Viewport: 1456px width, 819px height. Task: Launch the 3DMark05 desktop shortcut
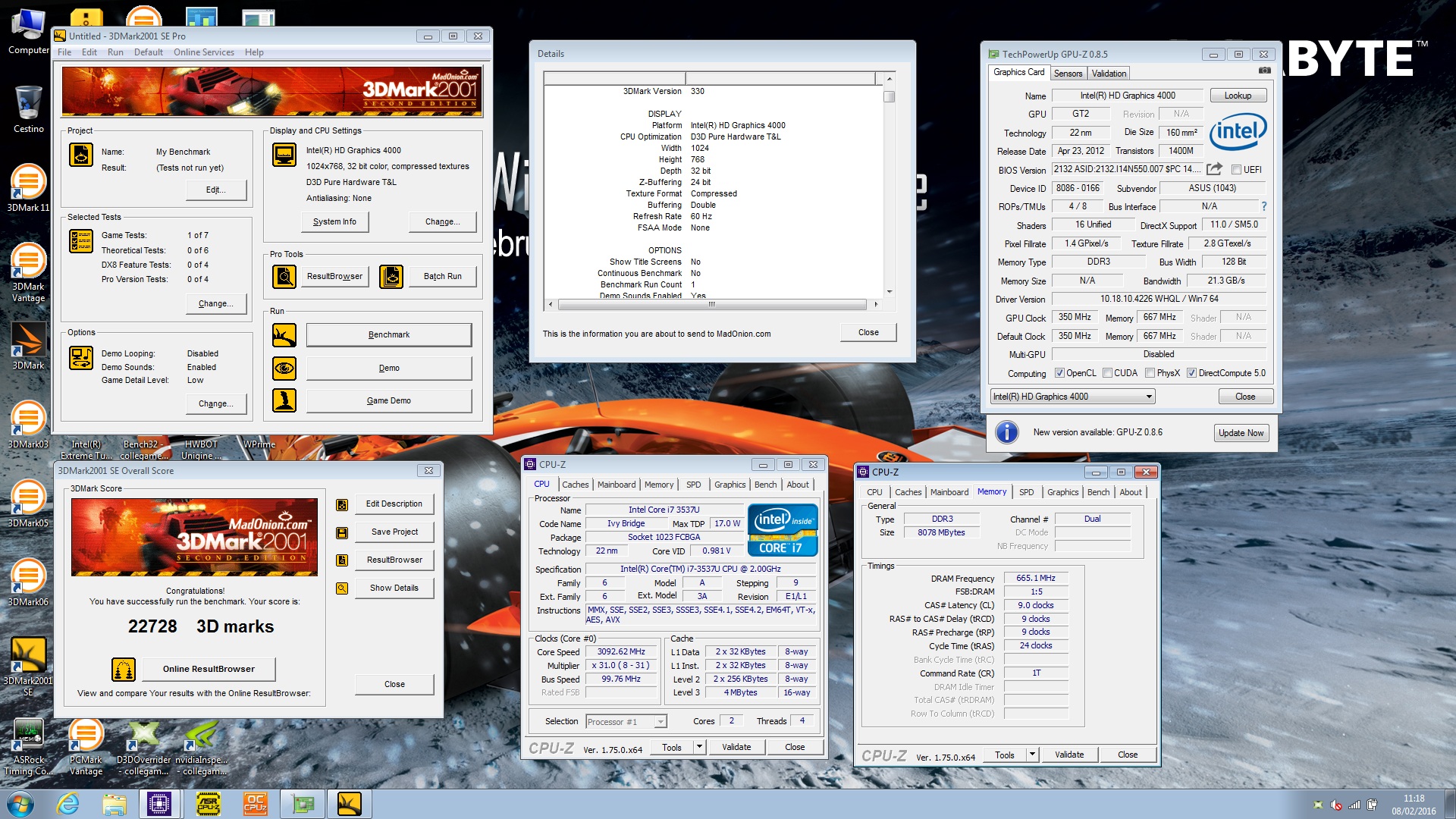pos(28,504)
